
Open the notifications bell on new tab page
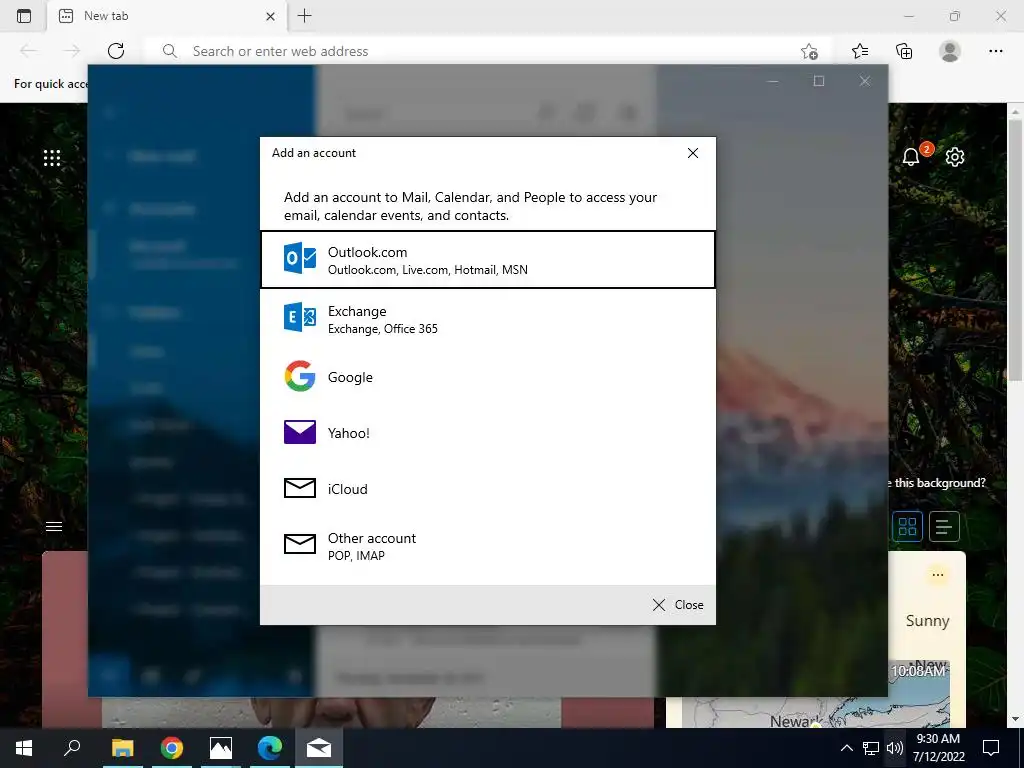coord(911,157)
